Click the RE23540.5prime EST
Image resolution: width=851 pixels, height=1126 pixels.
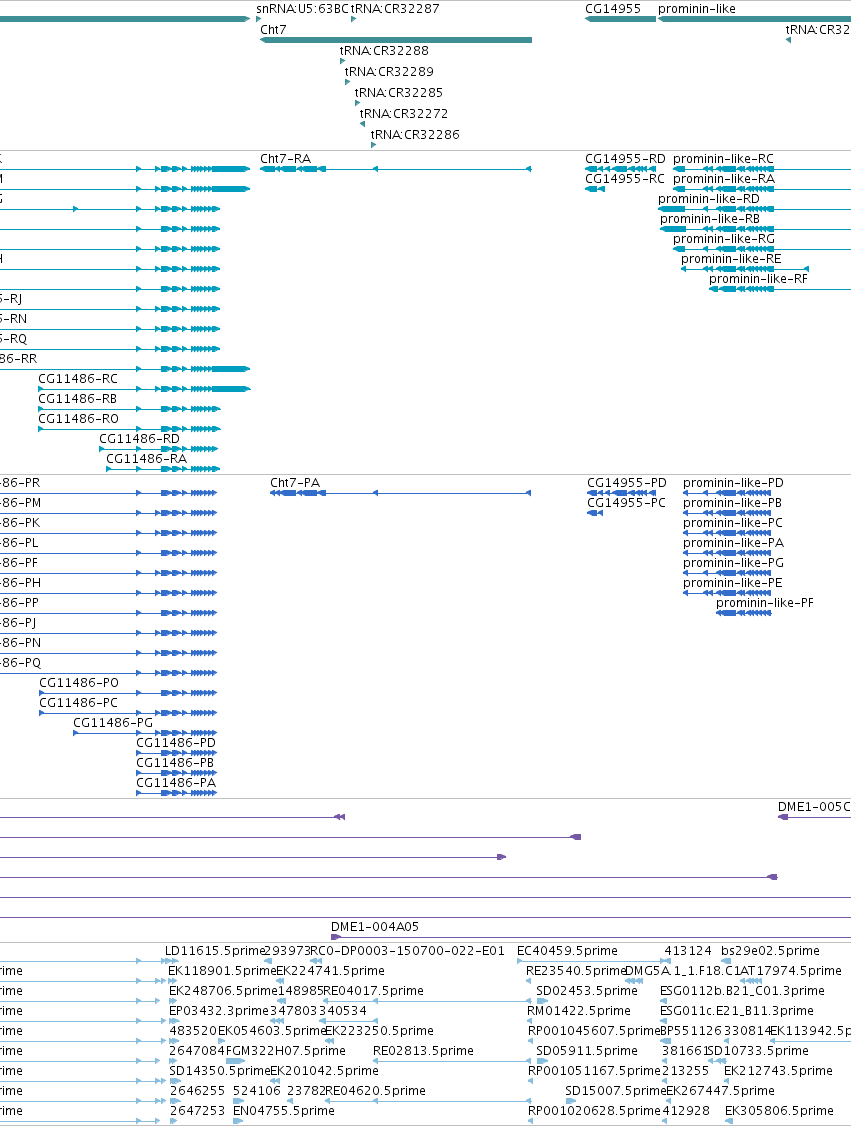pyautogui.click(x=529, y=981)
